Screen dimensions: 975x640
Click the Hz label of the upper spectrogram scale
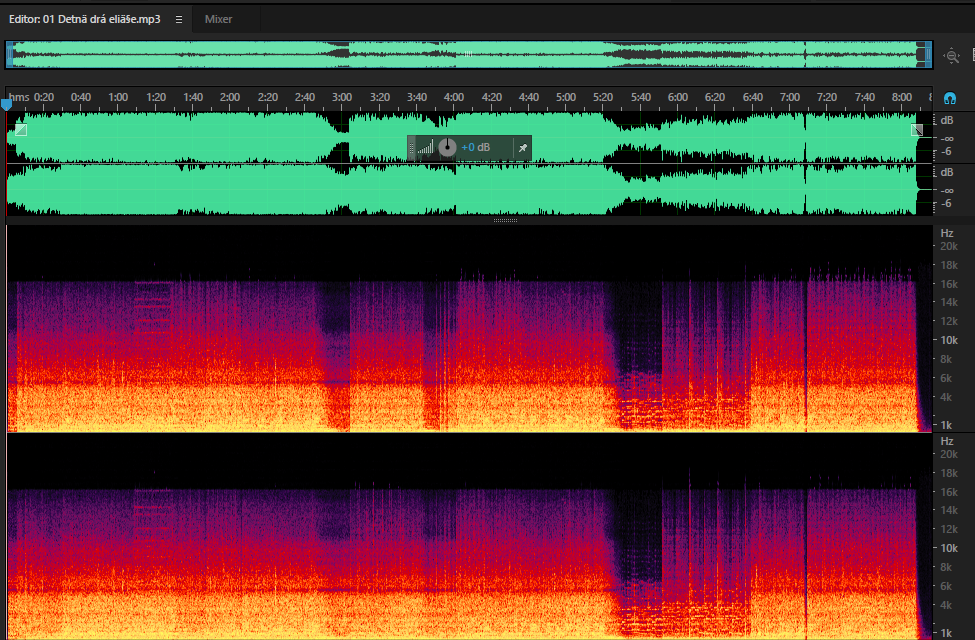click(x=947, y=233)
